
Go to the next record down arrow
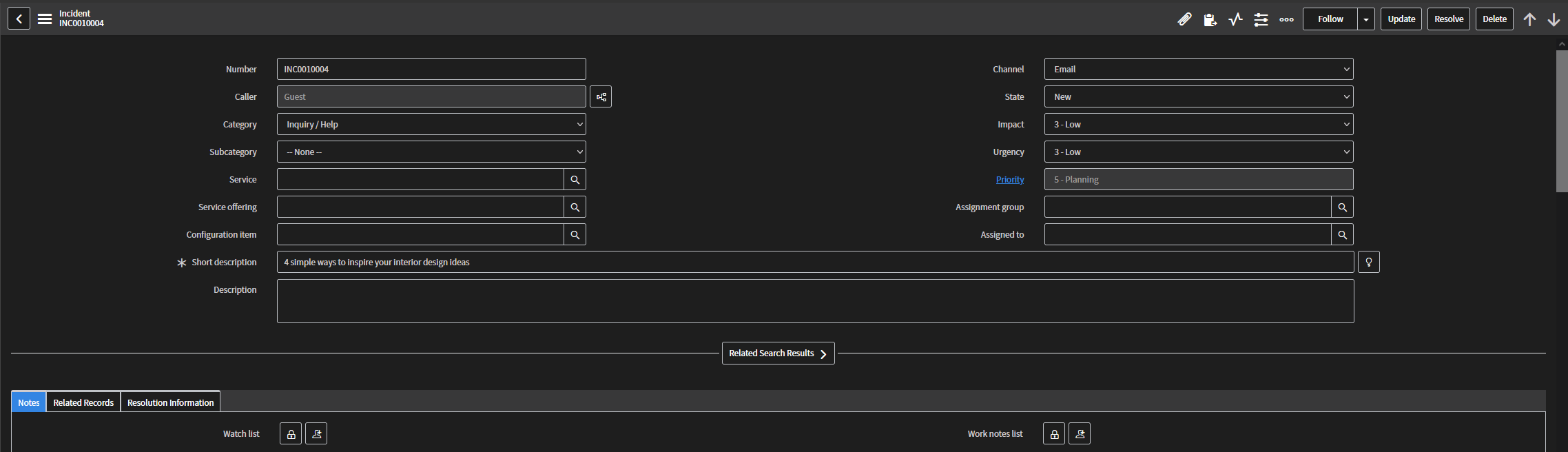[1554, 19]
